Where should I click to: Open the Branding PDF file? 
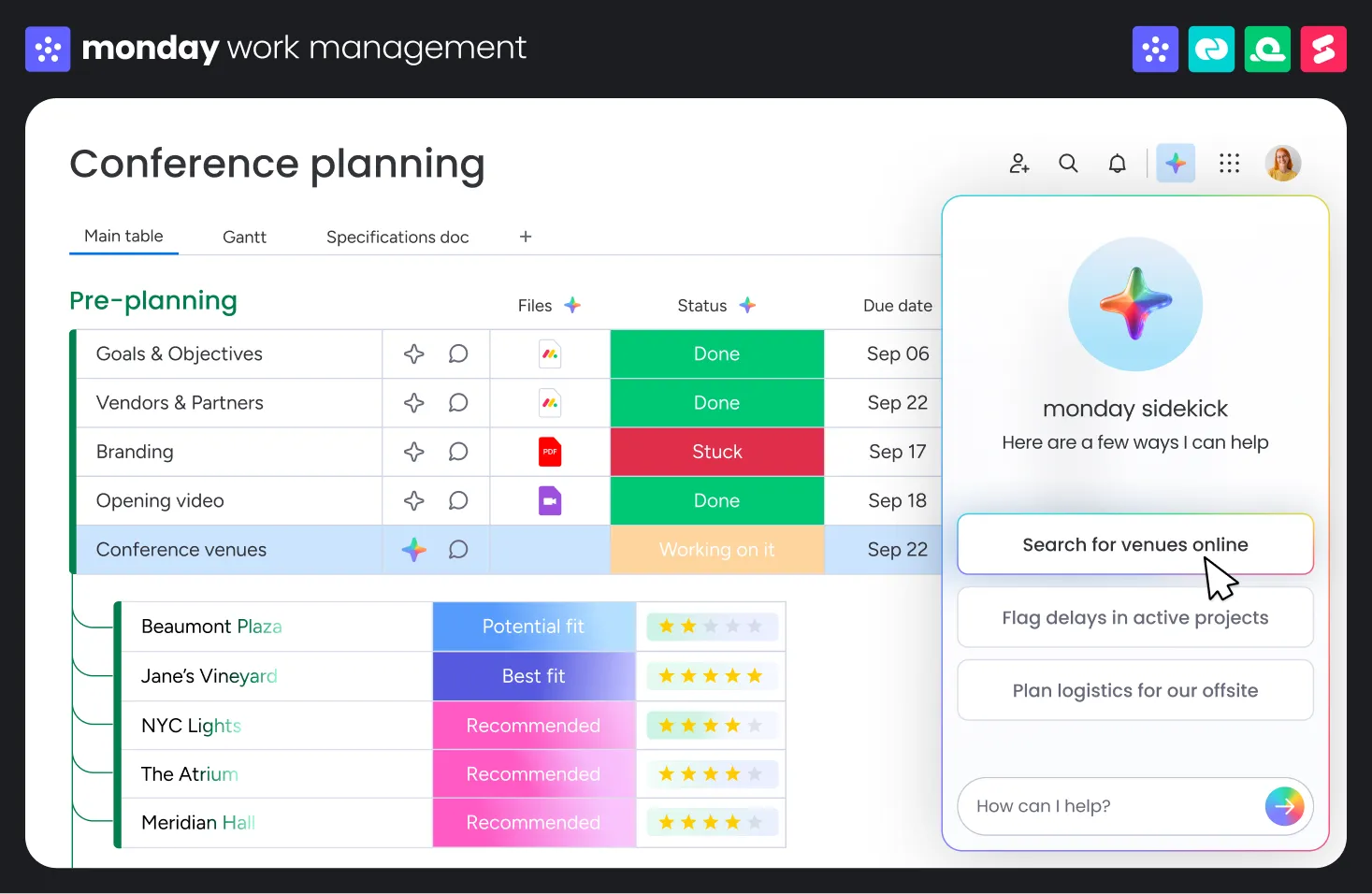coord(550,452)
